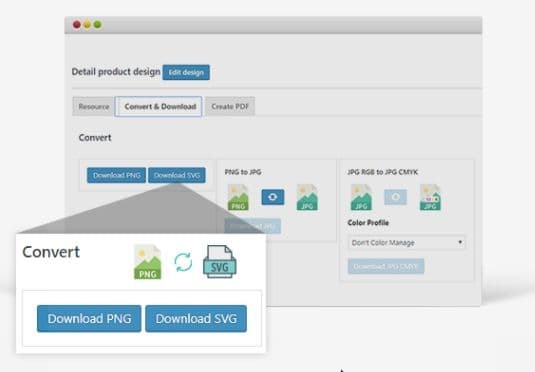Screen dimensions: 535x372
Task: Click the large Download SVG button
Action: (x=196, y=318)
